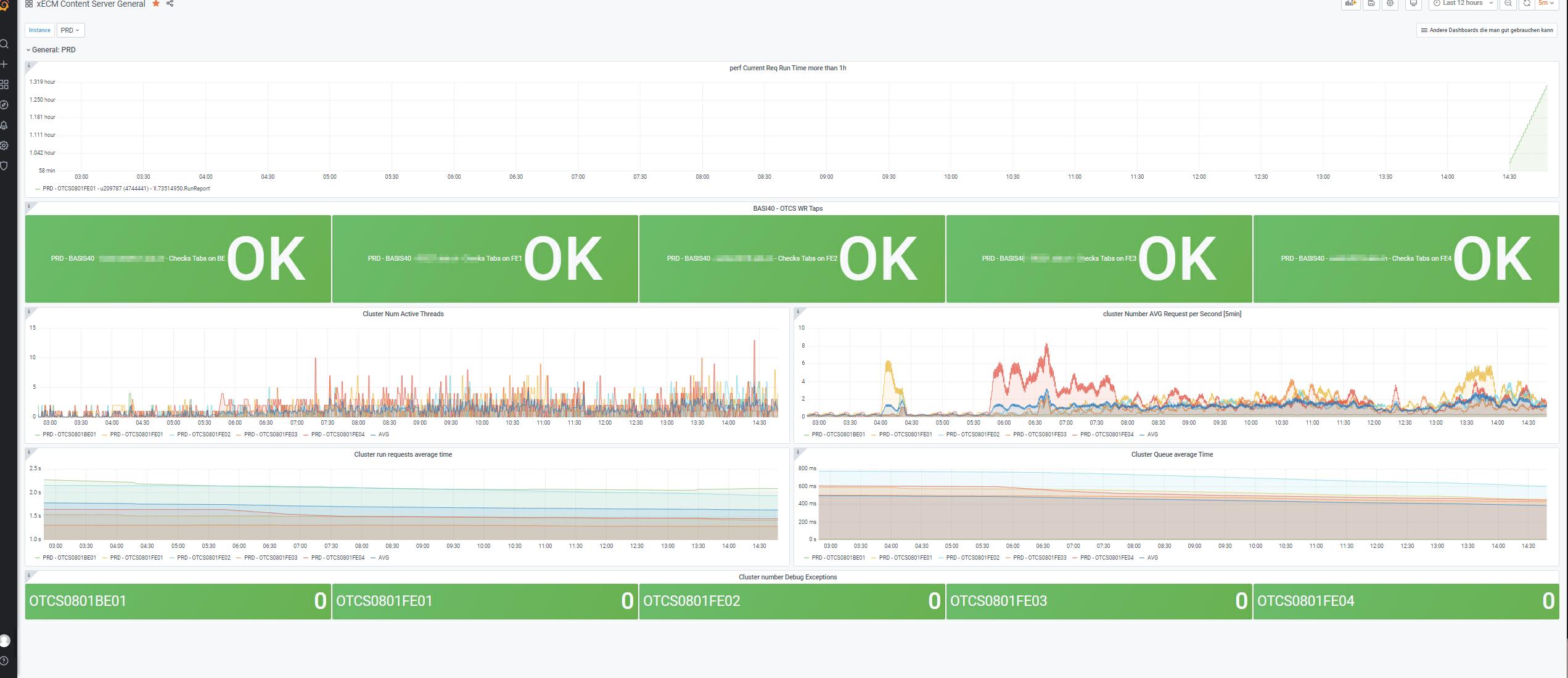Zoom out the time range

point(1508,3)
